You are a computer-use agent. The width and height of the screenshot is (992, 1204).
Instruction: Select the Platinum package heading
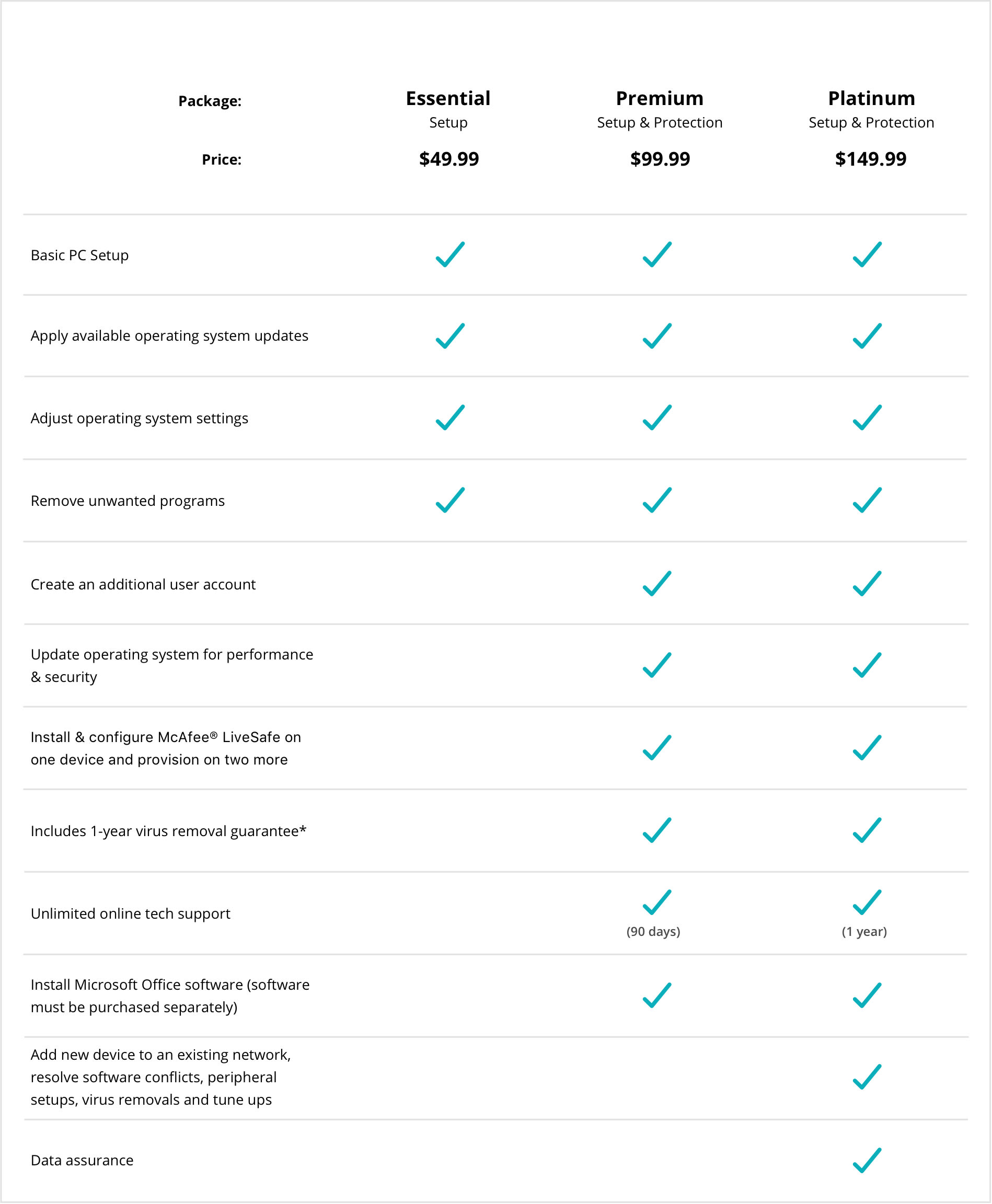(x=871, y=98)
